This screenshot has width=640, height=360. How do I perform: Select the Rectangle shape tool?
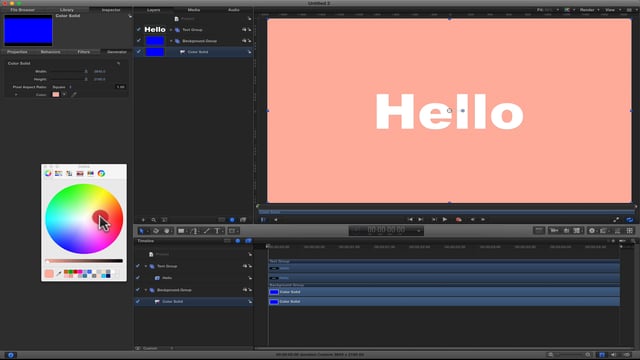point(181,231)
